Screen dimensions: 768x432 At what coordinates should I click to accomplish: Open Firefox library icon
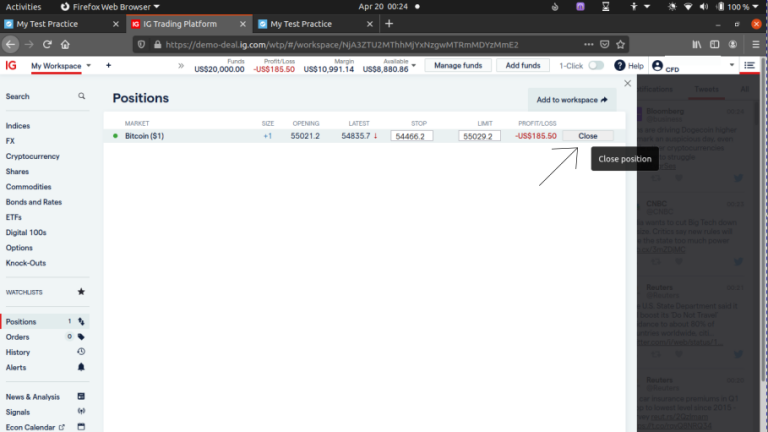click(696, 45)
